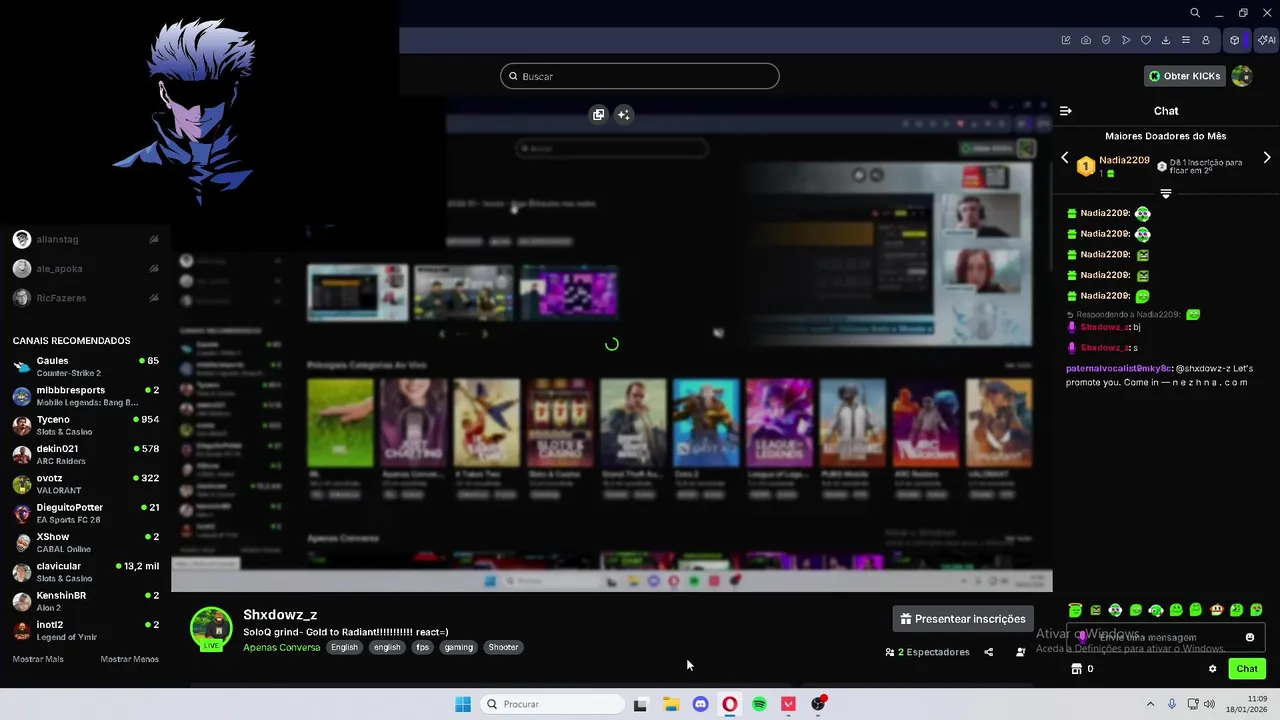Open the shield checkmark icon in toolbar

(x=1106, y=40)
